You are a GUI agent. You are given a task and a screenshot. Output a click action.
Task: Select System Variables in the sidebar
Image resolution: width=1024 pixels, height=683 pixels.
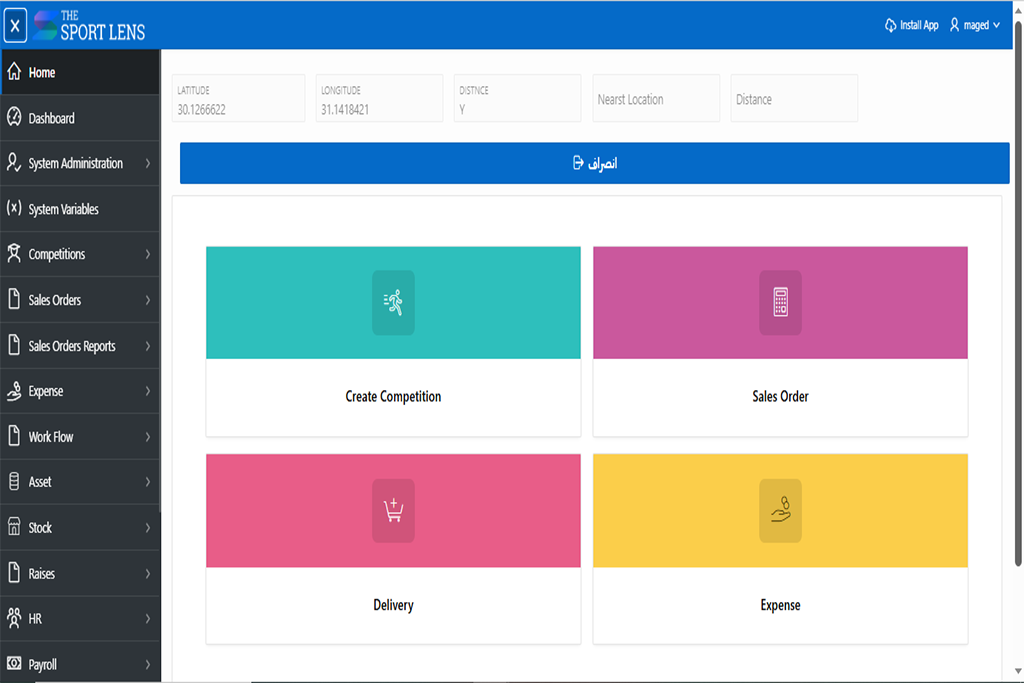coord(63,209)
